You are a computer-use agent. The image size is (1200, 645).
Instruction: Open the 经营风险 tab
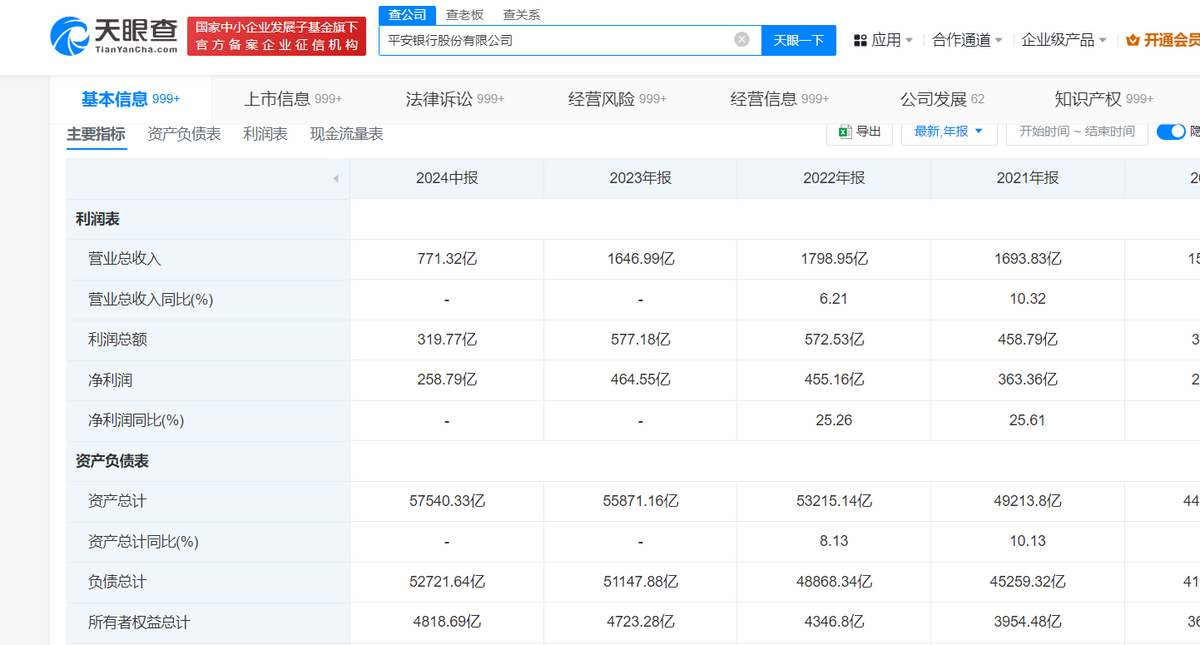(x=617, y=99)
